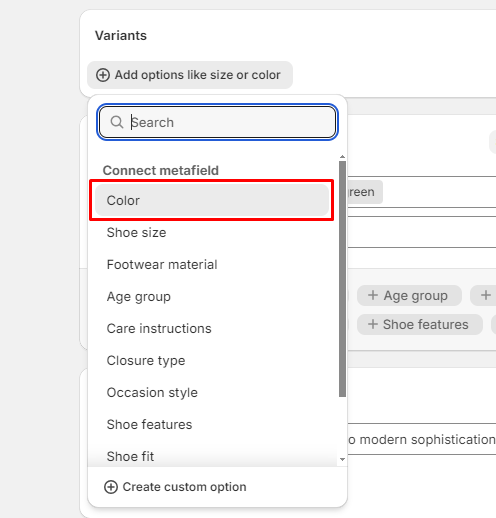Select the Shoe size option
Viewport: 496px width, 518px height.
point(212,232)
